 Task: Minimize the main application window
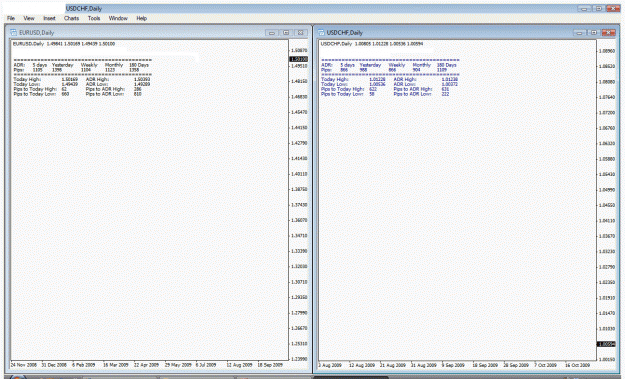(x=584, y=8)
